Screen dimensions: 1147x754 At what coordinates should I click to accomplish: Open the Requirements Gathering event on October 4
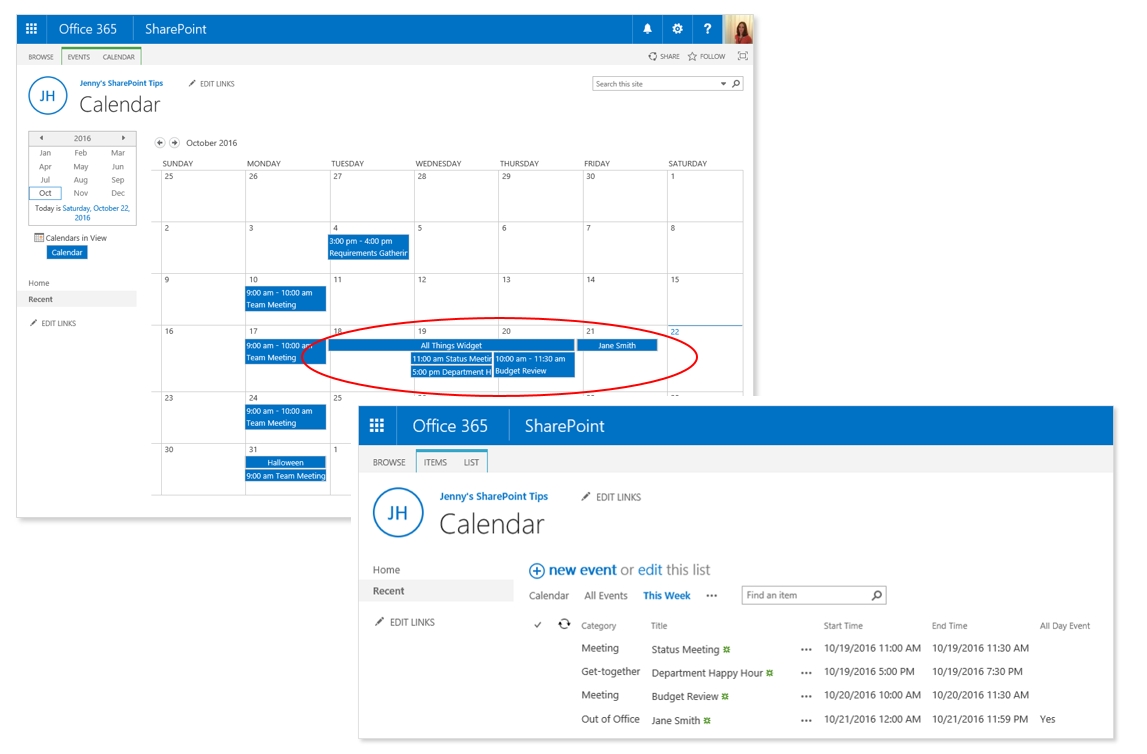369,247
